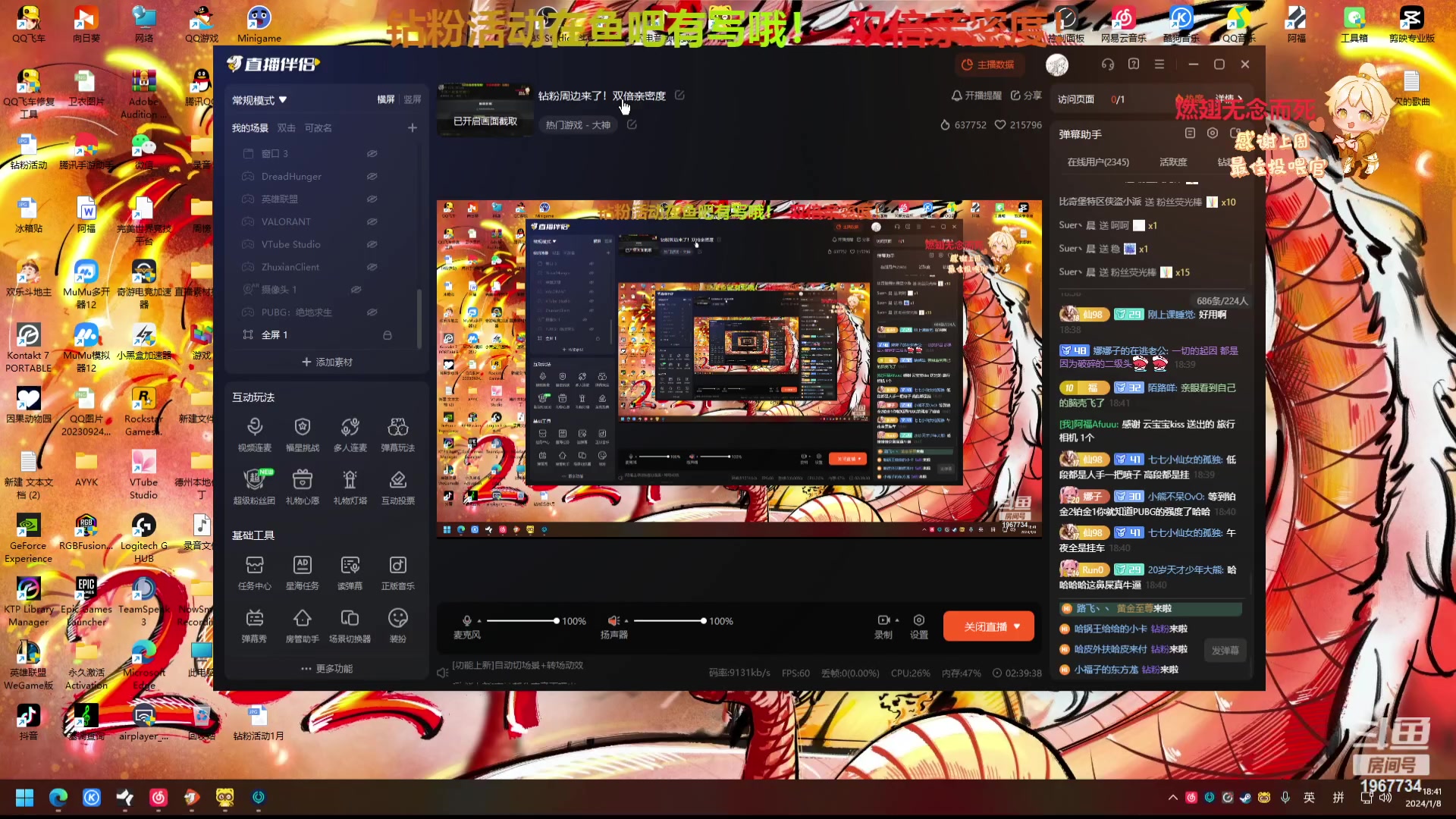Screen dimensions: 1456x819
Task: Adjust the 扬声器 speaker volume slider
Action: pyautogui.click(x=670, y=621)
